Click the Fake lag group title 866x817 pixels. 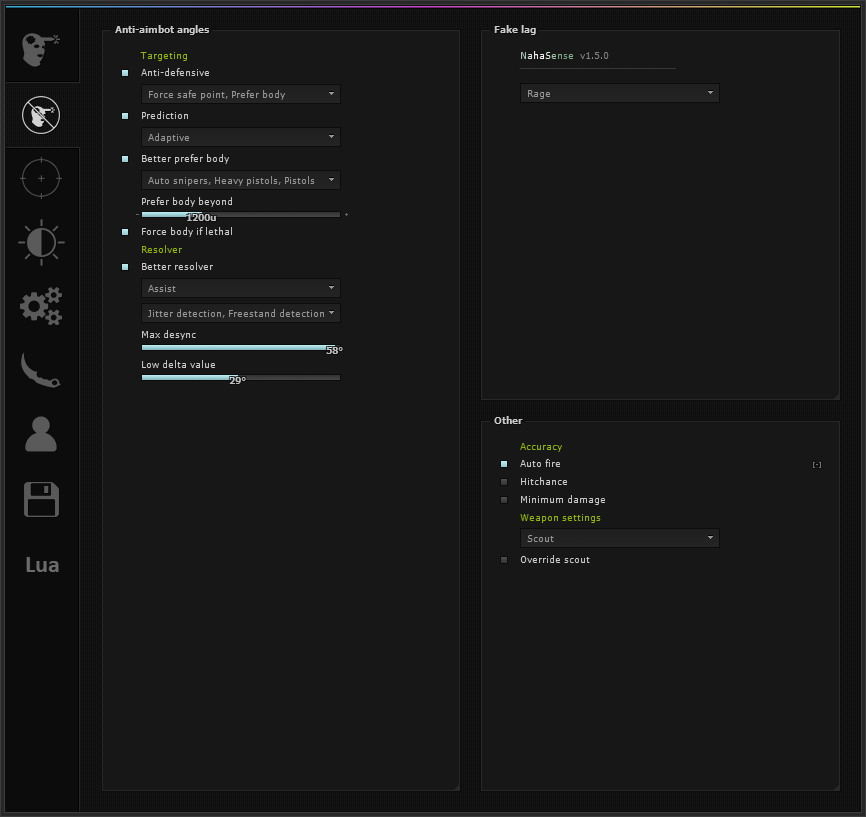(515, 30)
